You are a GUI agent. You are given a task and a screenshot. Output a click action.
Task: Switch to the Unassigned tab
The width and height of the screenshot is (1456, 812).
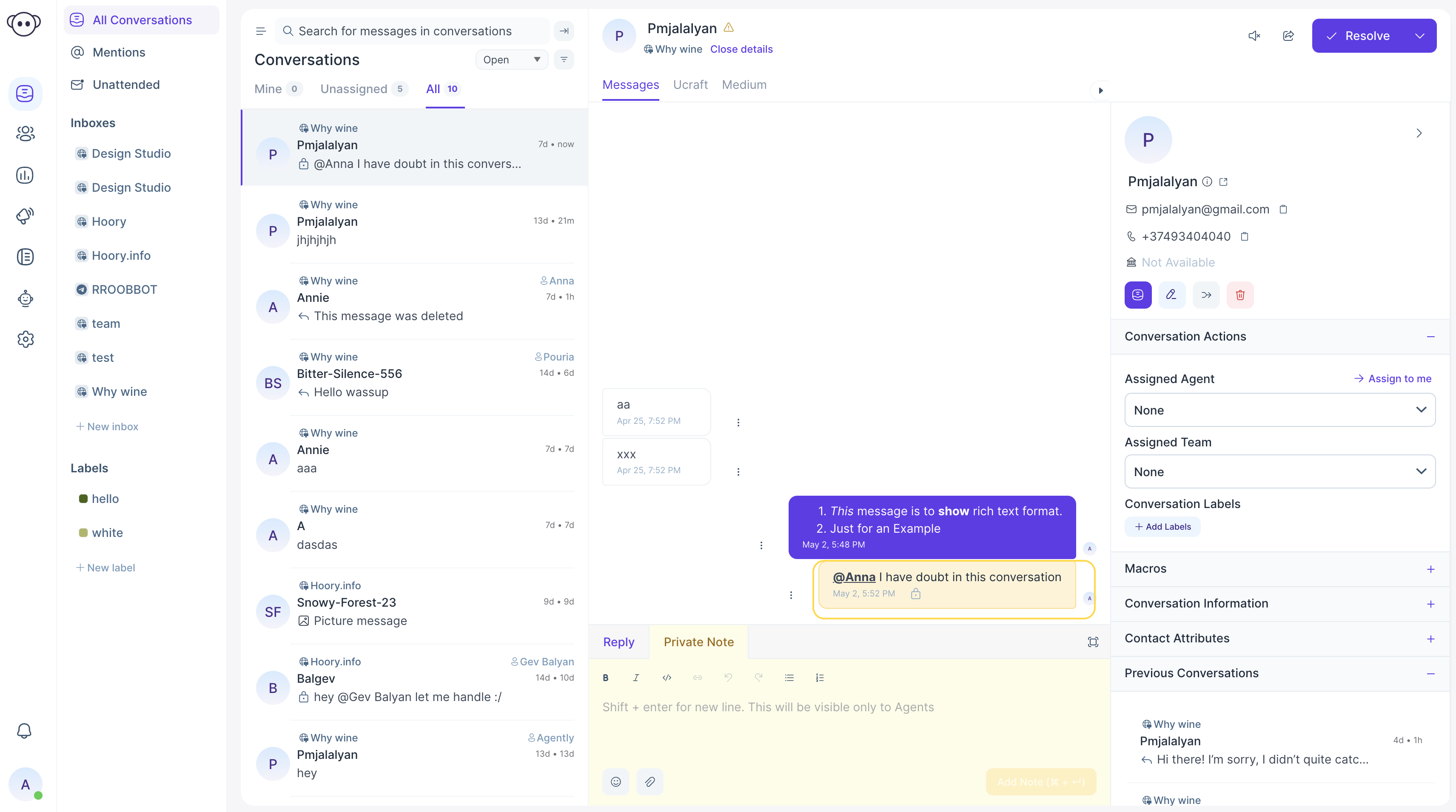pyautogui.click(x=363, y=89)
